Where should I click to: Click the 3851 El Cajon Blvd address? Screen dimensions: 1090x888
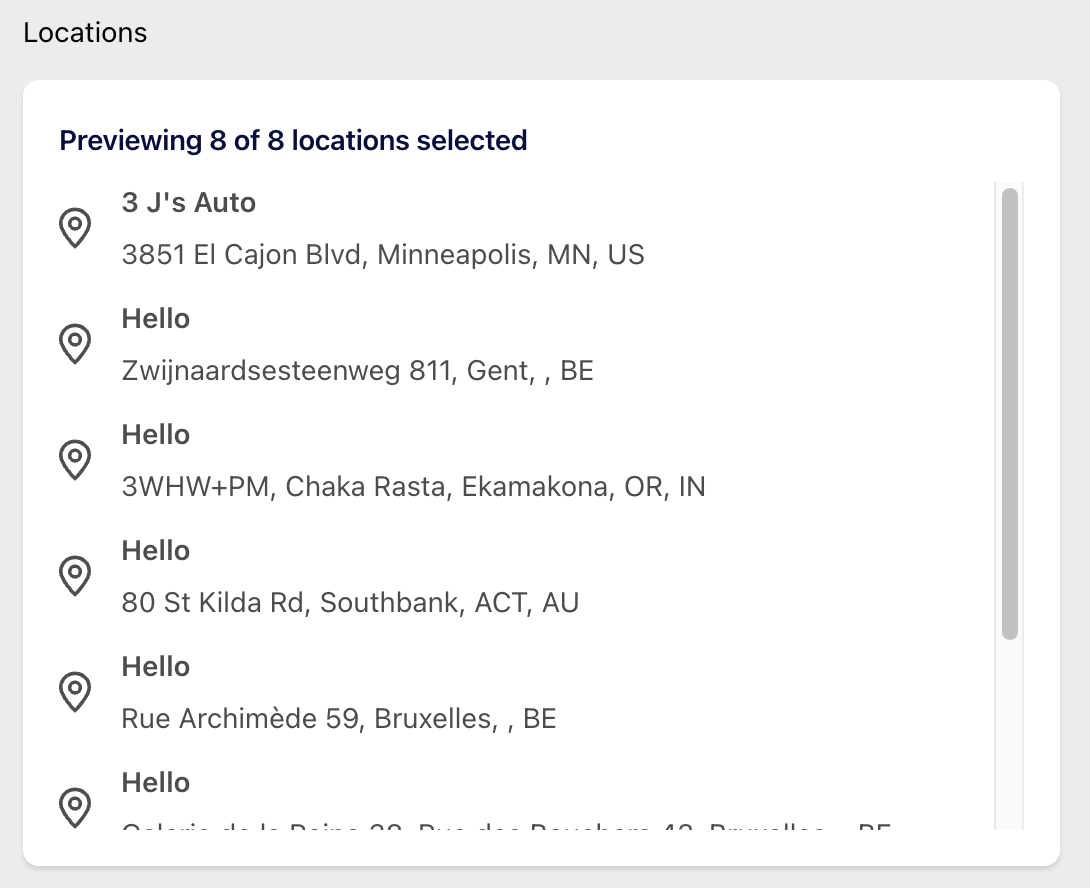coord(383,255)
